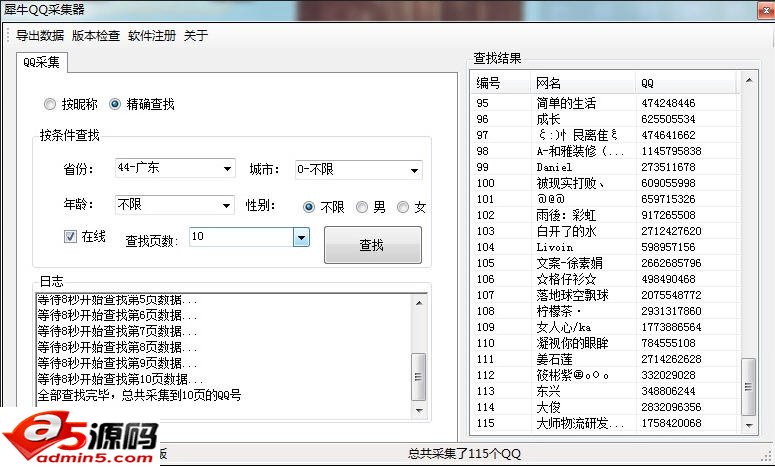775x467 pixels.
Task: Select result row 大师物流研发...
Action: 605,423
